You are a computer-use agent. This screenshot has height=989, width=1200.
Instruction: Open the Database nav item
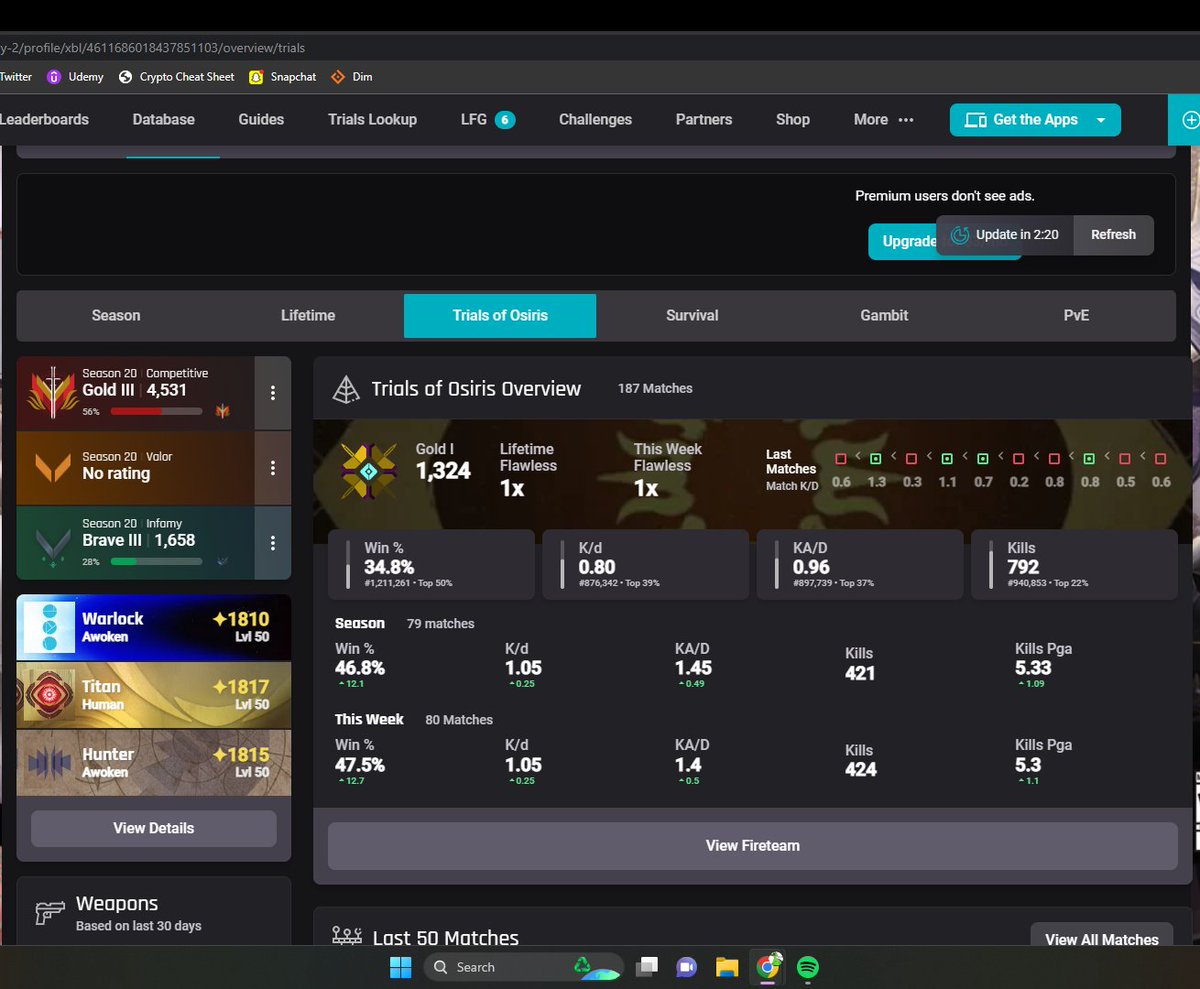164,119
